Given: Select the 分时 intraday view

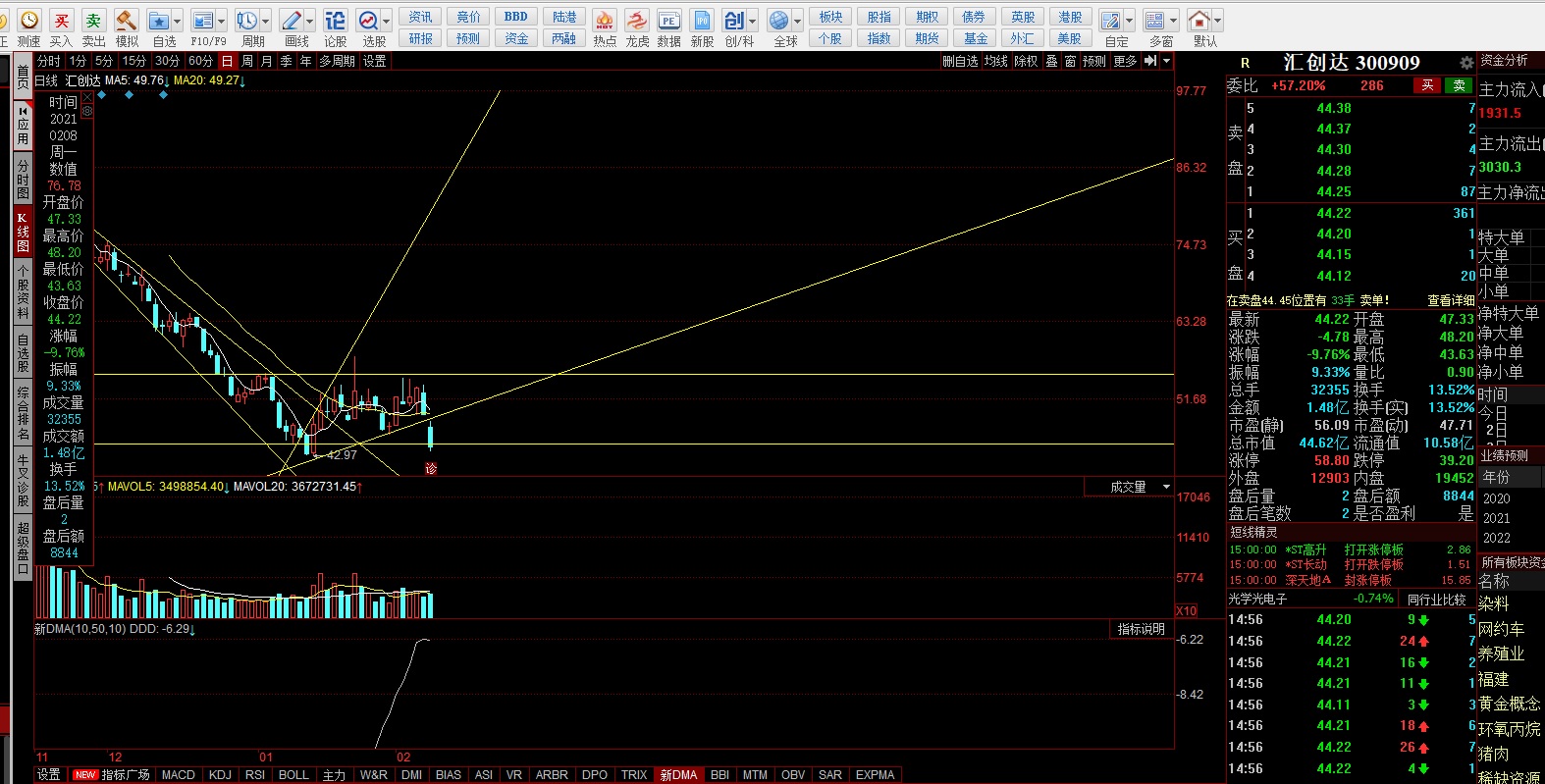Looking at the screenshot, I should (49, 61).
